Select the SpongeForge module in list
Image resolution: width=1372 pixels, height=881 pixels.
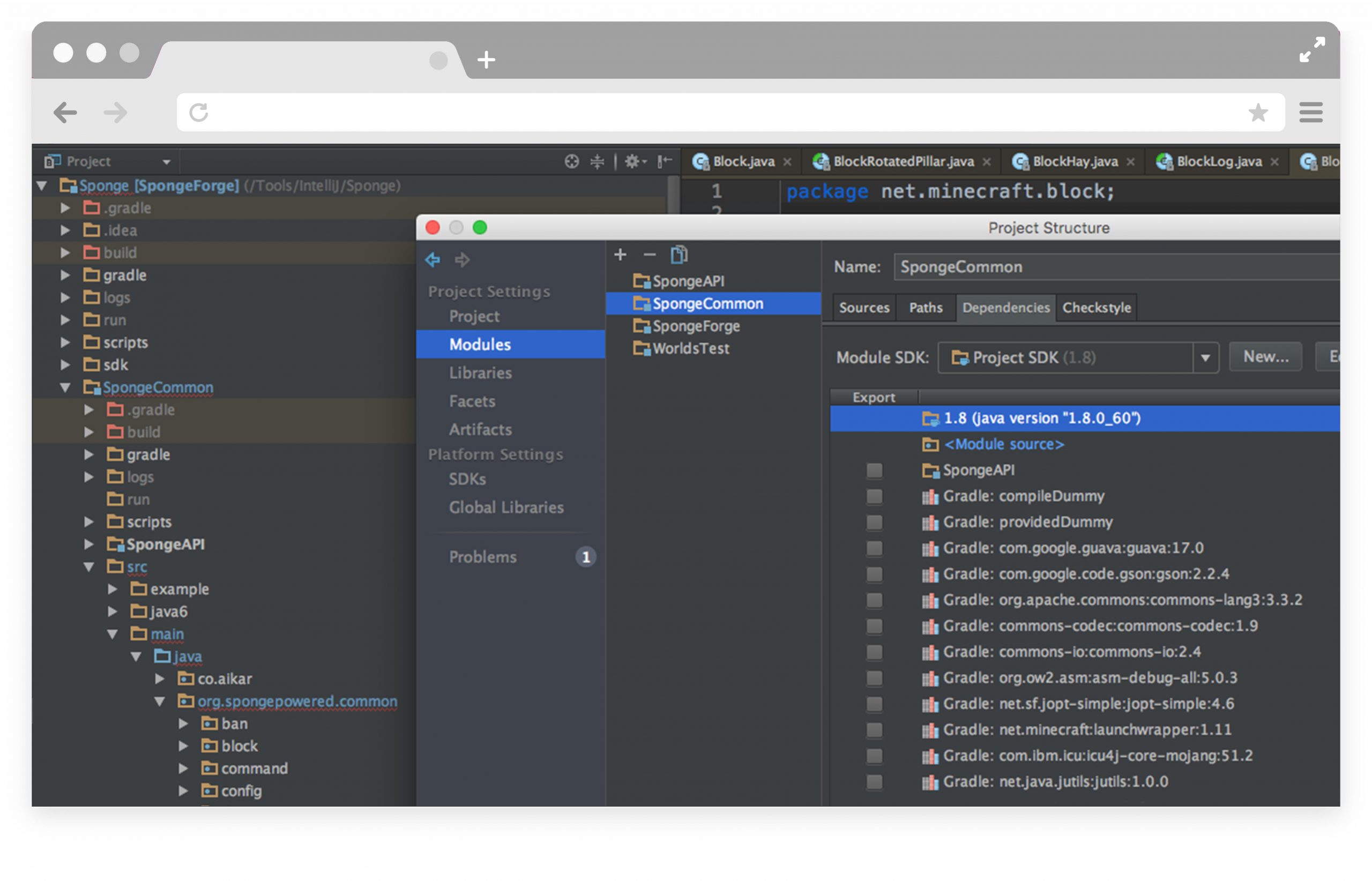(713, 326)
